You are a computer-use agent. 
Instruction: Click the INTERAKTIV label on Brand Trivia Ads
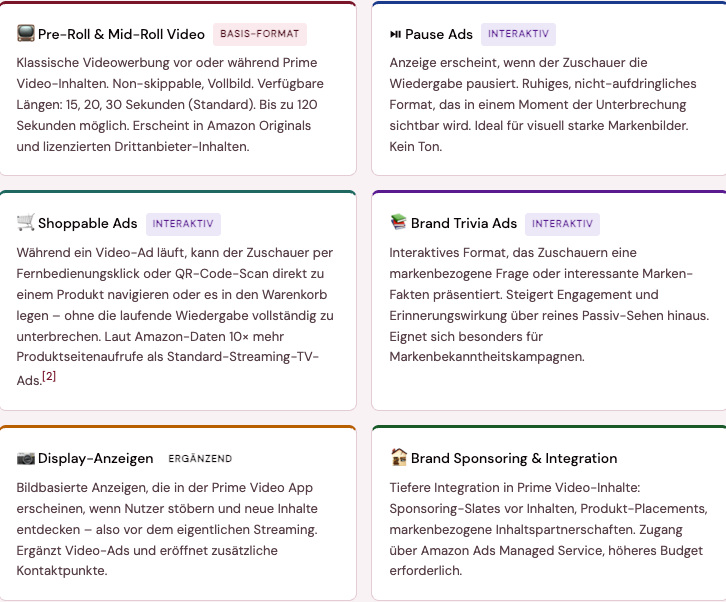click(562, 224)
